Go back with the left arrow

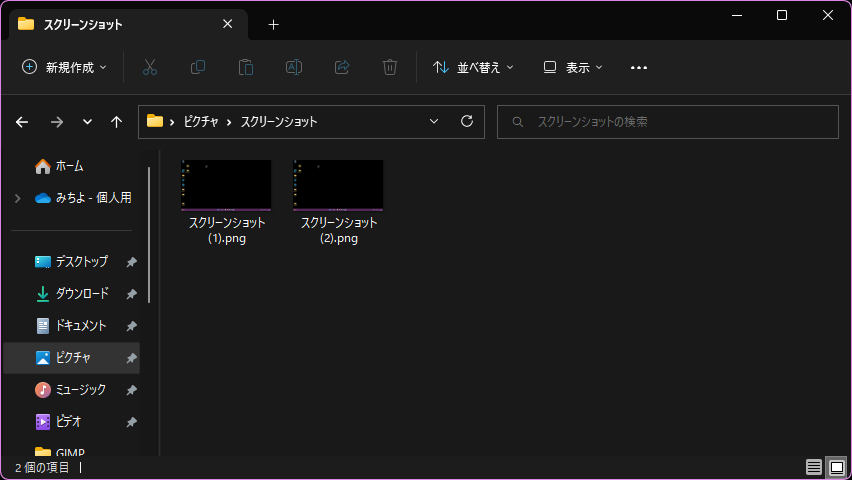click(x=22, y=122)
